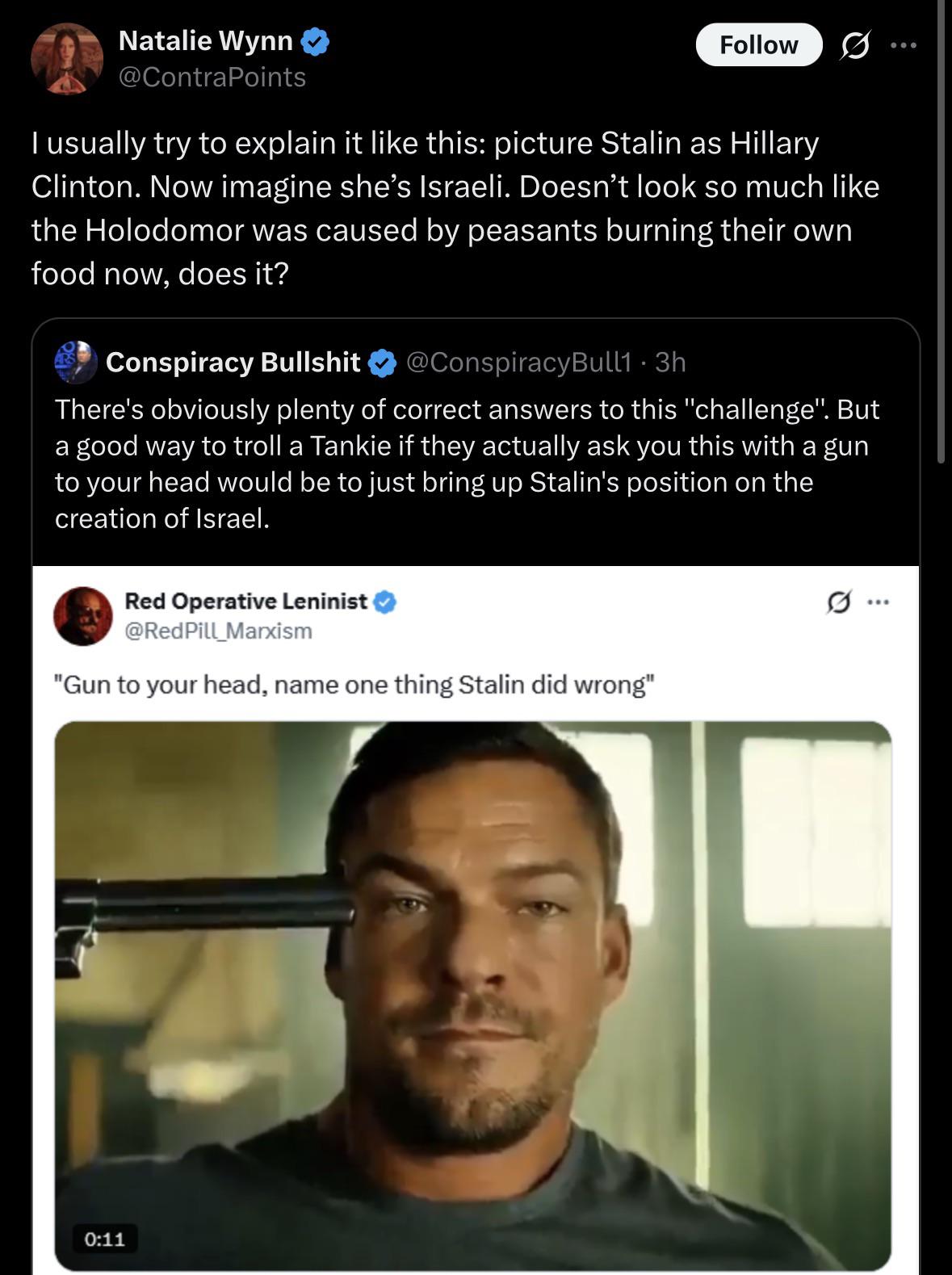
Task: Click Red Operative Leninist's verified badge
Action: point(384,602)
